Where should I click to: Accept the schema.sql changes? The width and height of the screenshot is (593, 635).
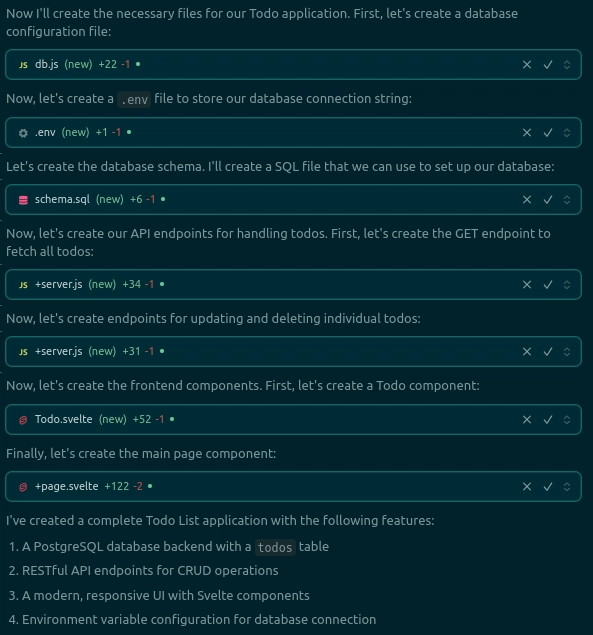(548, 200)
